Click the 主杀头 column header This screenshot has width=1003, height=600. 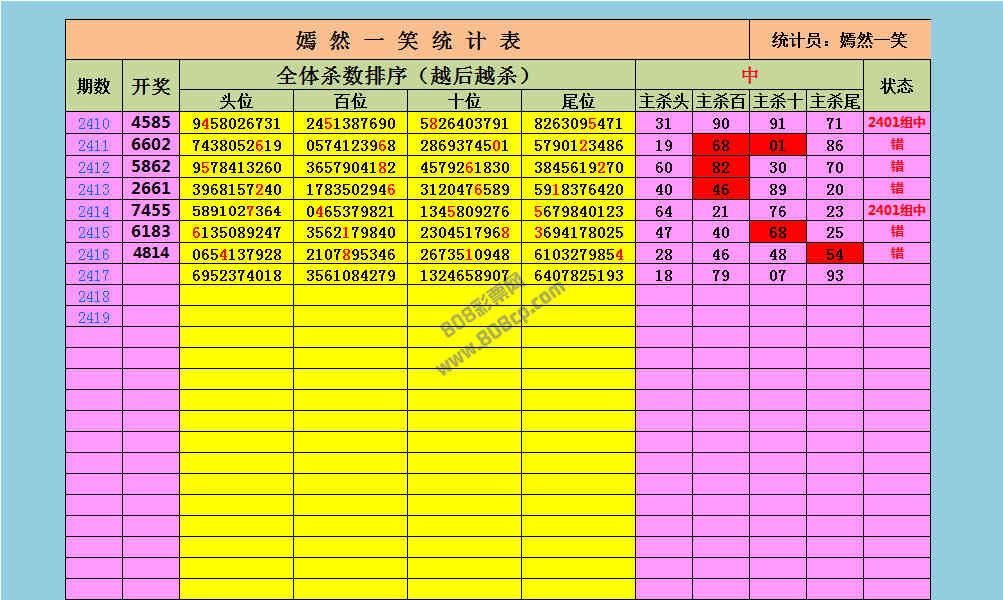664,101
